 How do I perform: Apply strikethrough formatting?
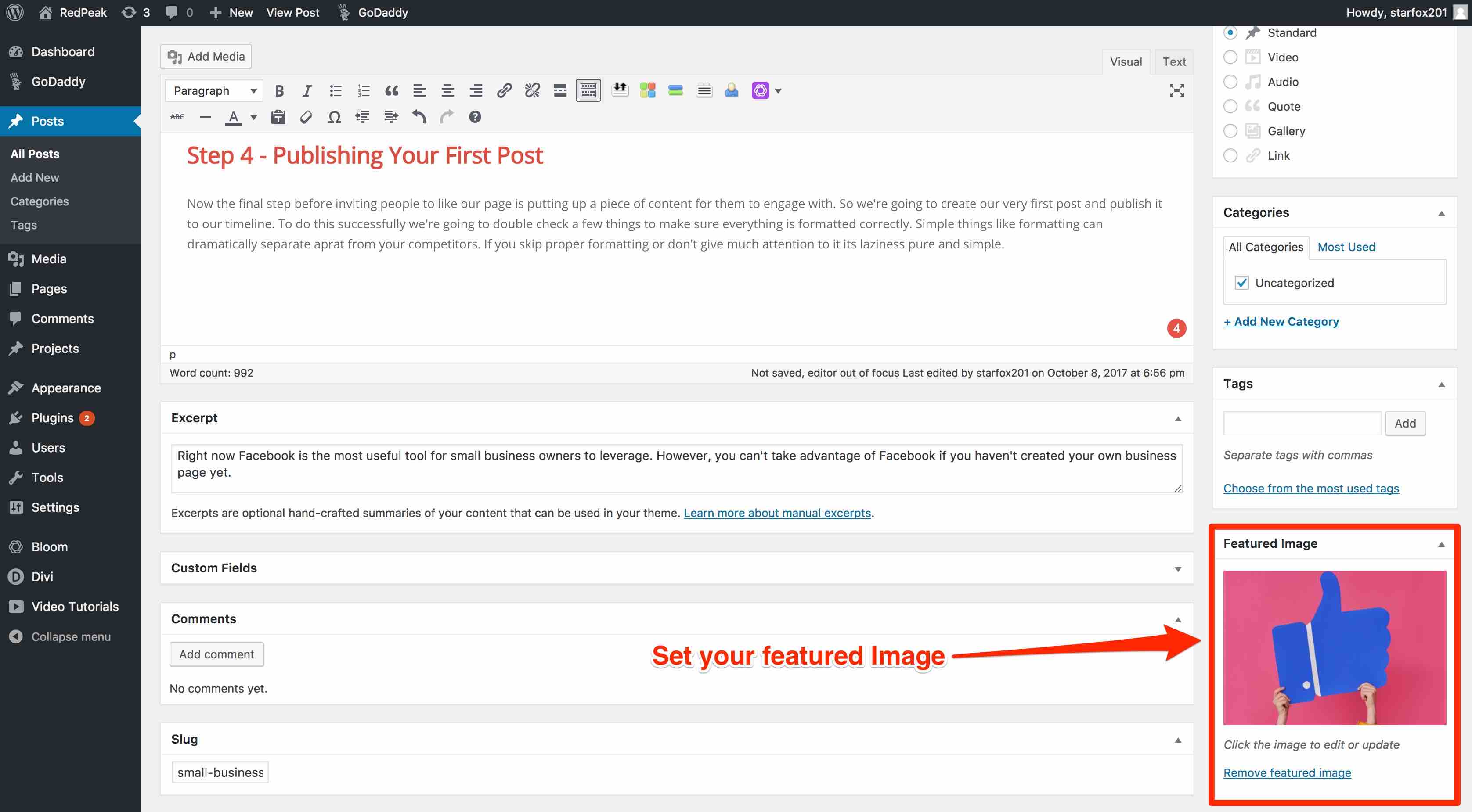(177, 117)
